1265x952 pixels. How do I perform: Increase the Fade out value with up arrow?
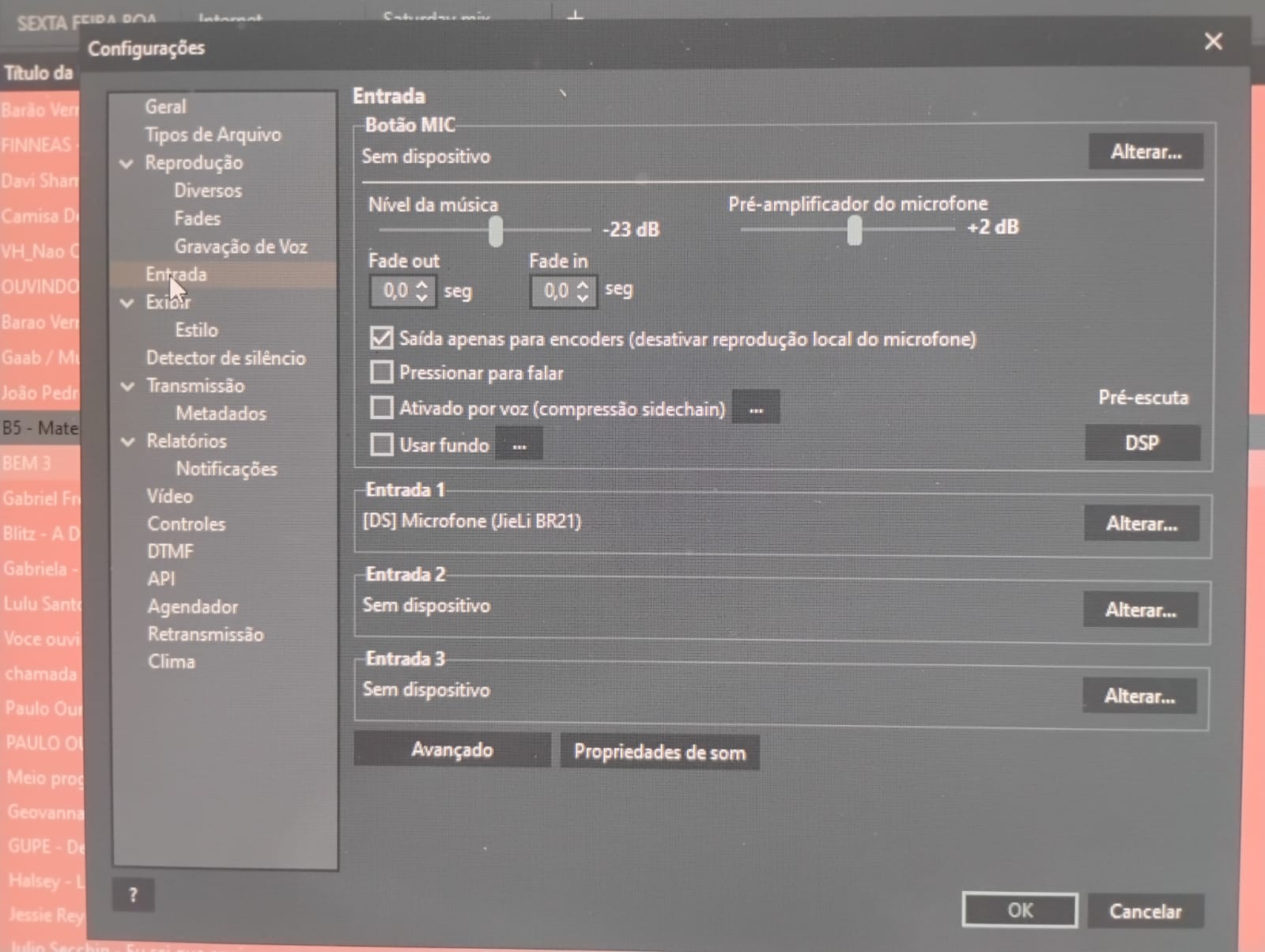pos(422,284)
